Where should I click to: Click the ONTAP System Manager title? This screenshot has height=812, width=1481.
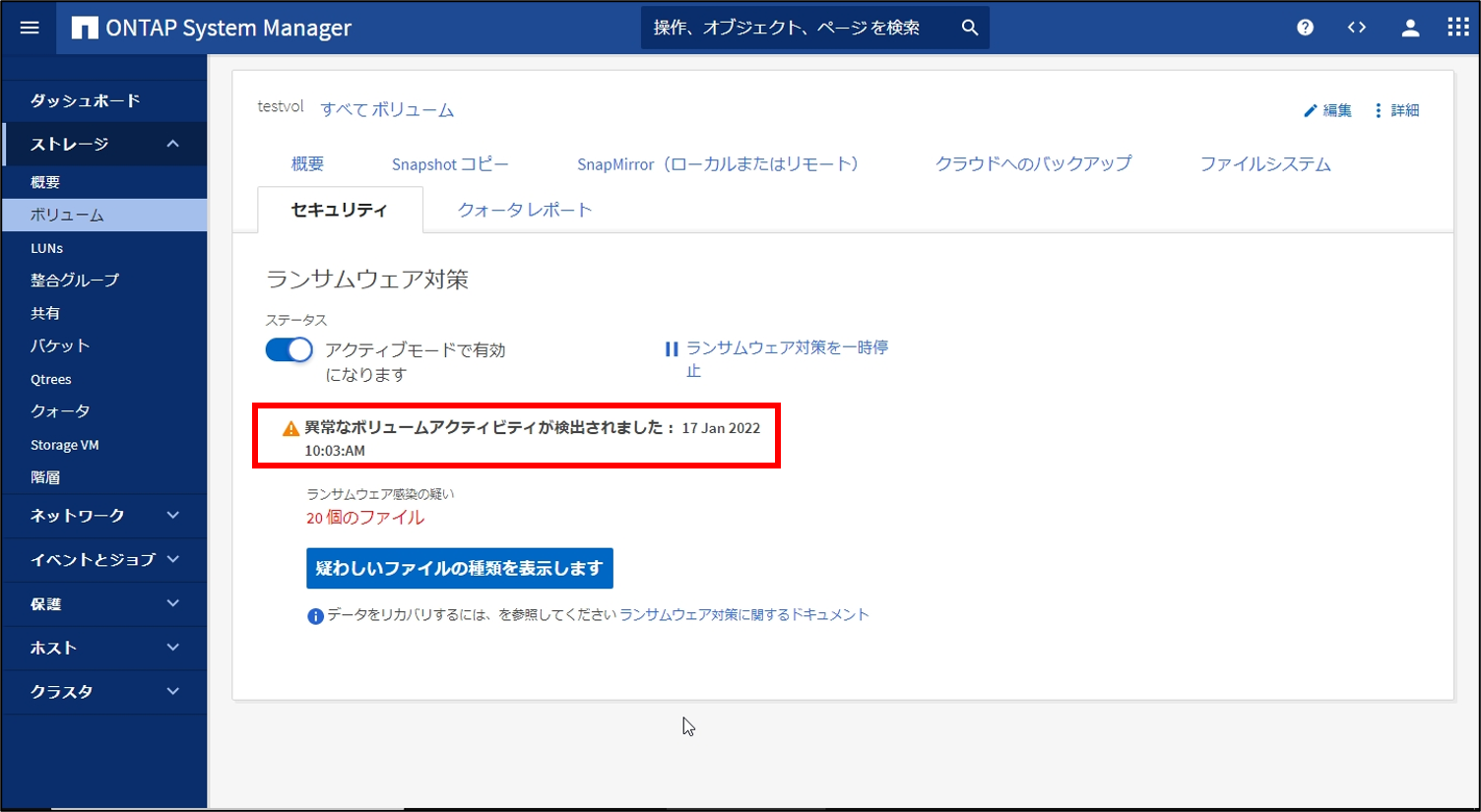(228, 28)
